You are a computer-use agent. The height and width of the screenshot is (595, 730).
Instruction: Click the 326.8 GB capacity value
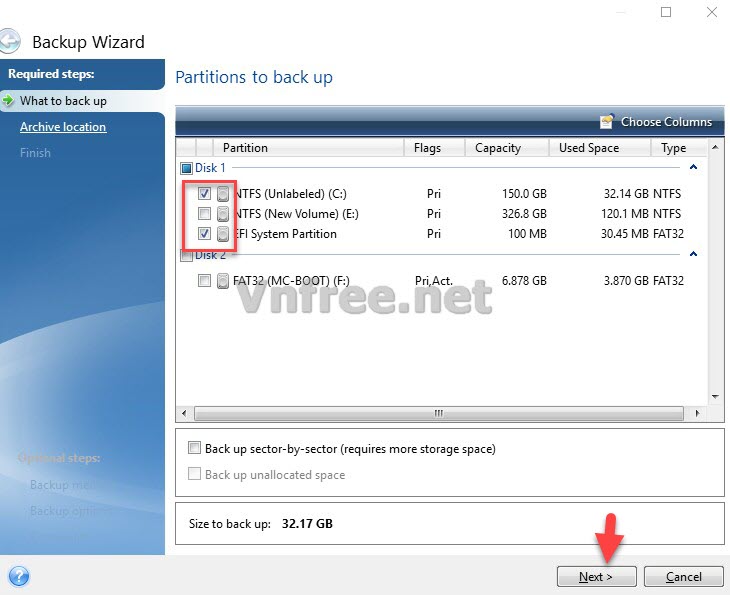[x=524, y=214]
